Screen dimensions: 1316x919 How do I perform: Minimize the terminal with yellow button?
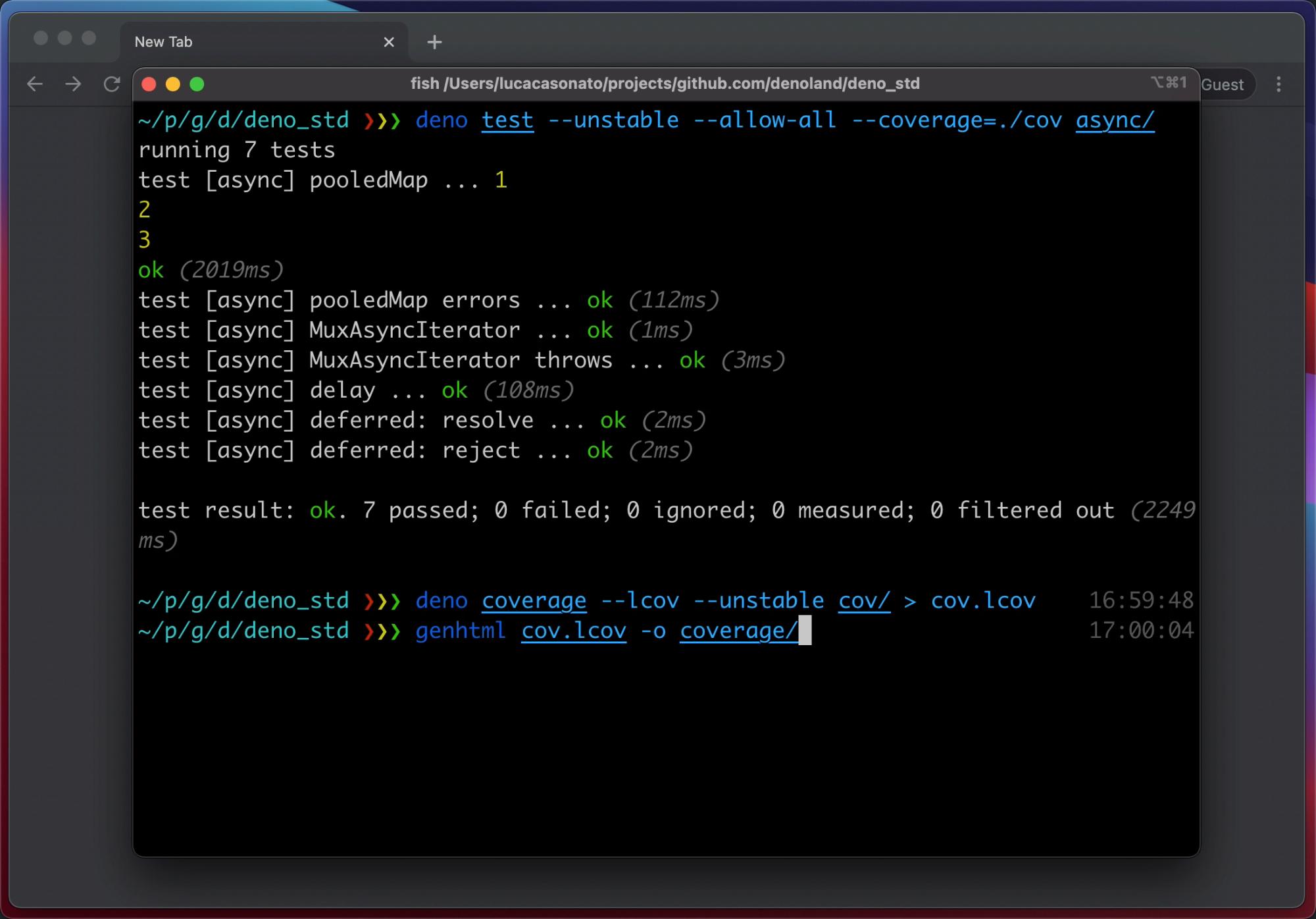[x=173, y=84]
